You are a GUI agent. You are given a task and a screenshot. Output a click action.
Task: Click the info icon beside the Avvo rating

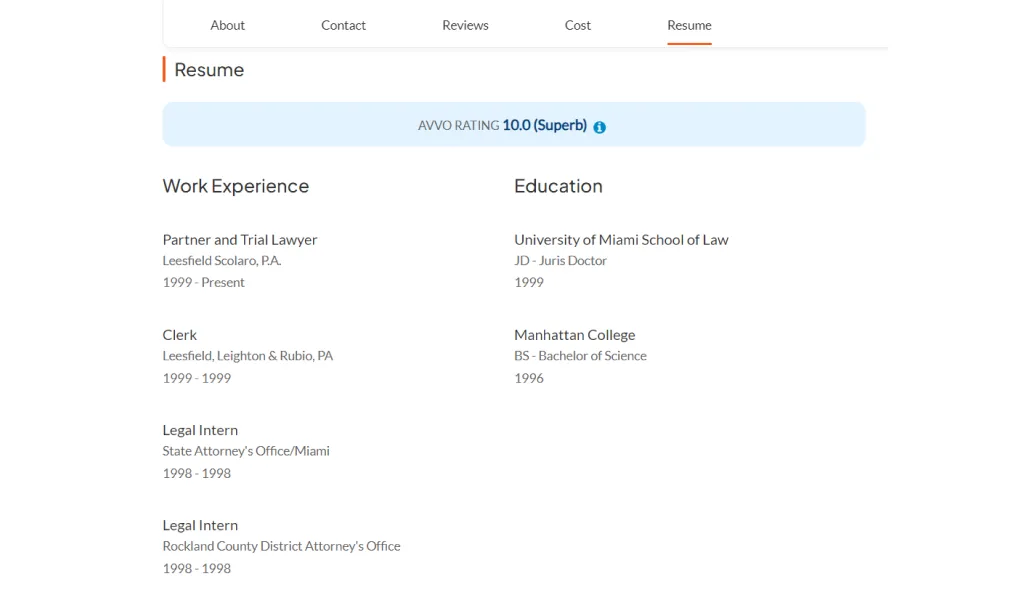[x=598, y=127]
